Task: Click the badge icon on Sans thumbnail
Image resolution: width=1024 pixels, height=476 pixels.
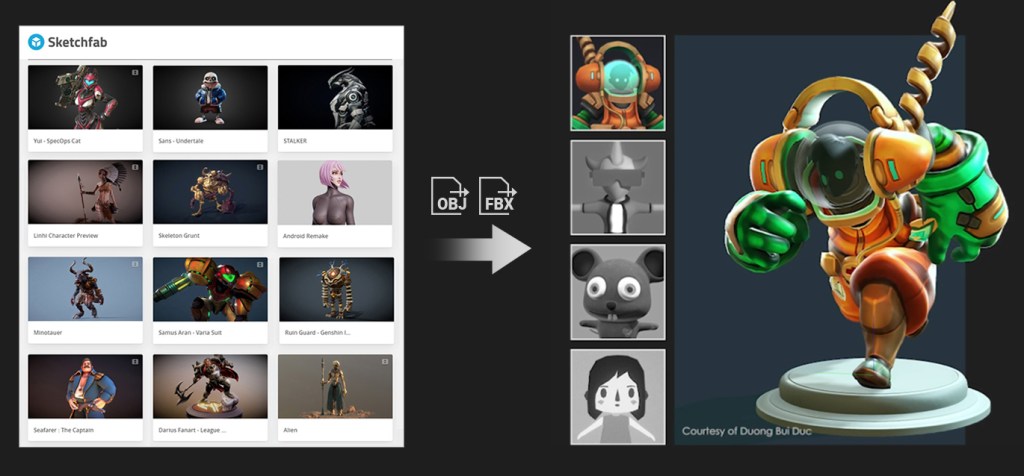Action: tap(260, 72)
